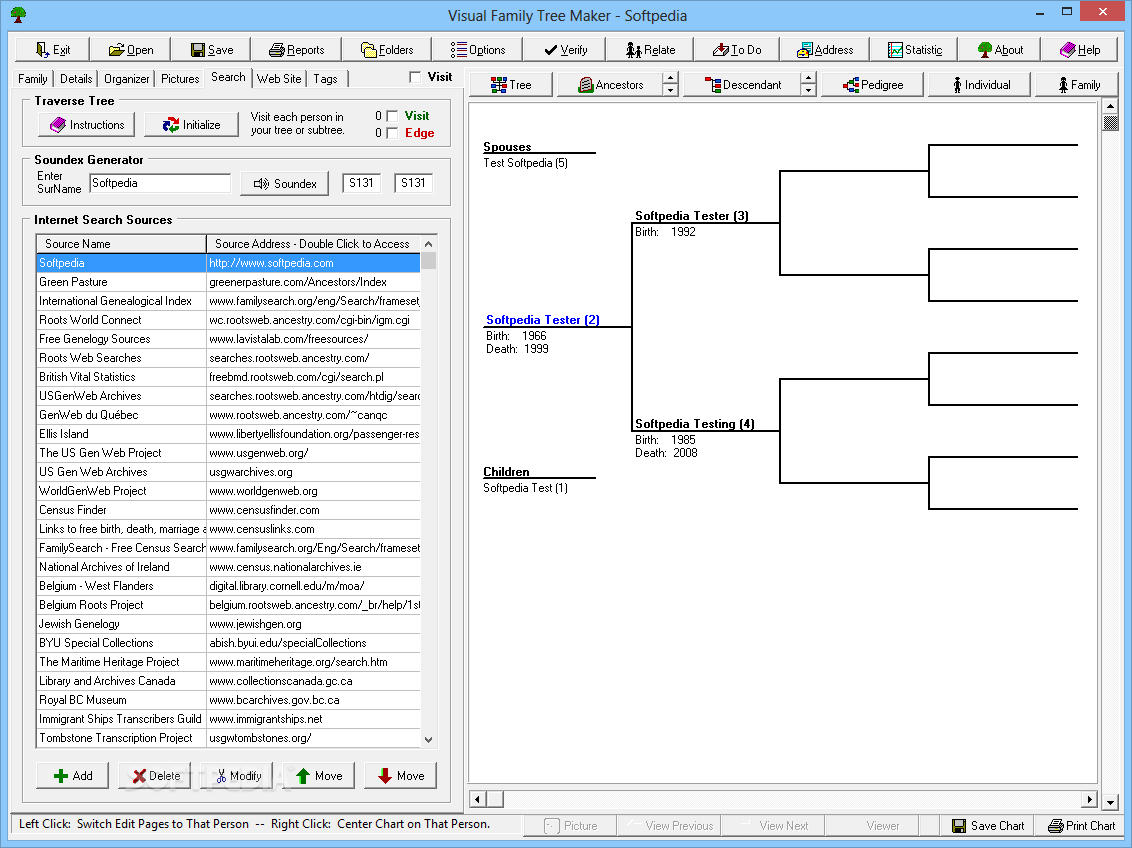The width and height of the screenshot is (1132, 848).
Task: Click chart horizontal scrollbar right arrow
Action: click(x=1089, y=799)
